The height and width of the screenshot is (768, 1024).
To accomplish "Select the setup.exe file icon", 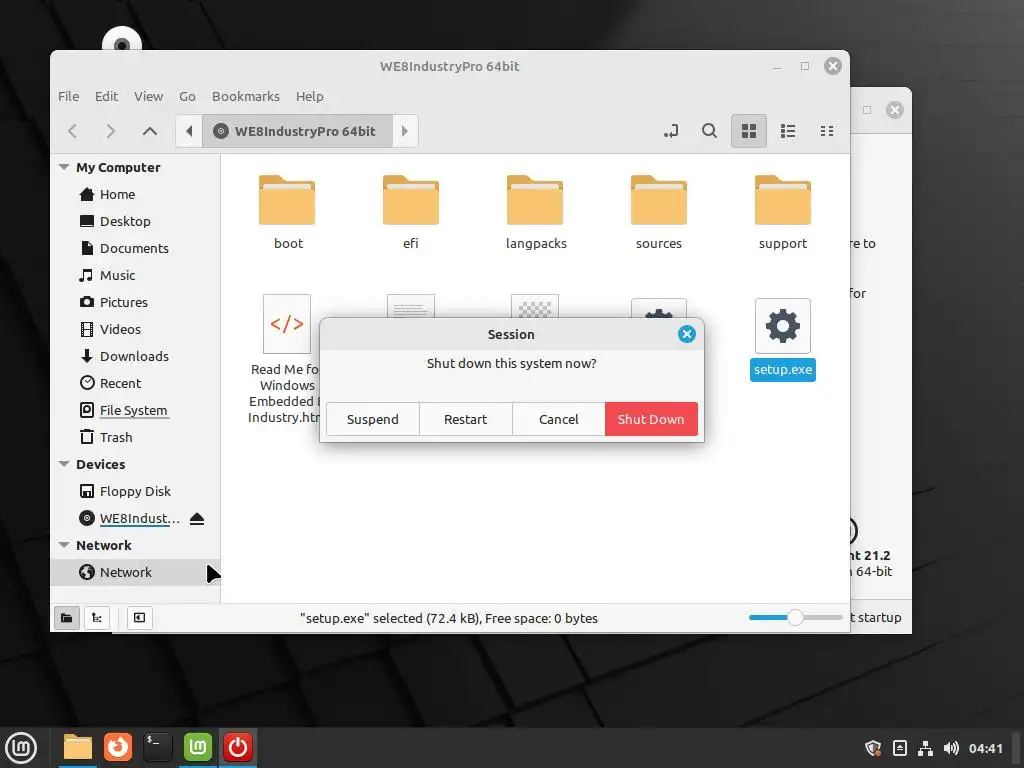I will (x=782, y=326).
